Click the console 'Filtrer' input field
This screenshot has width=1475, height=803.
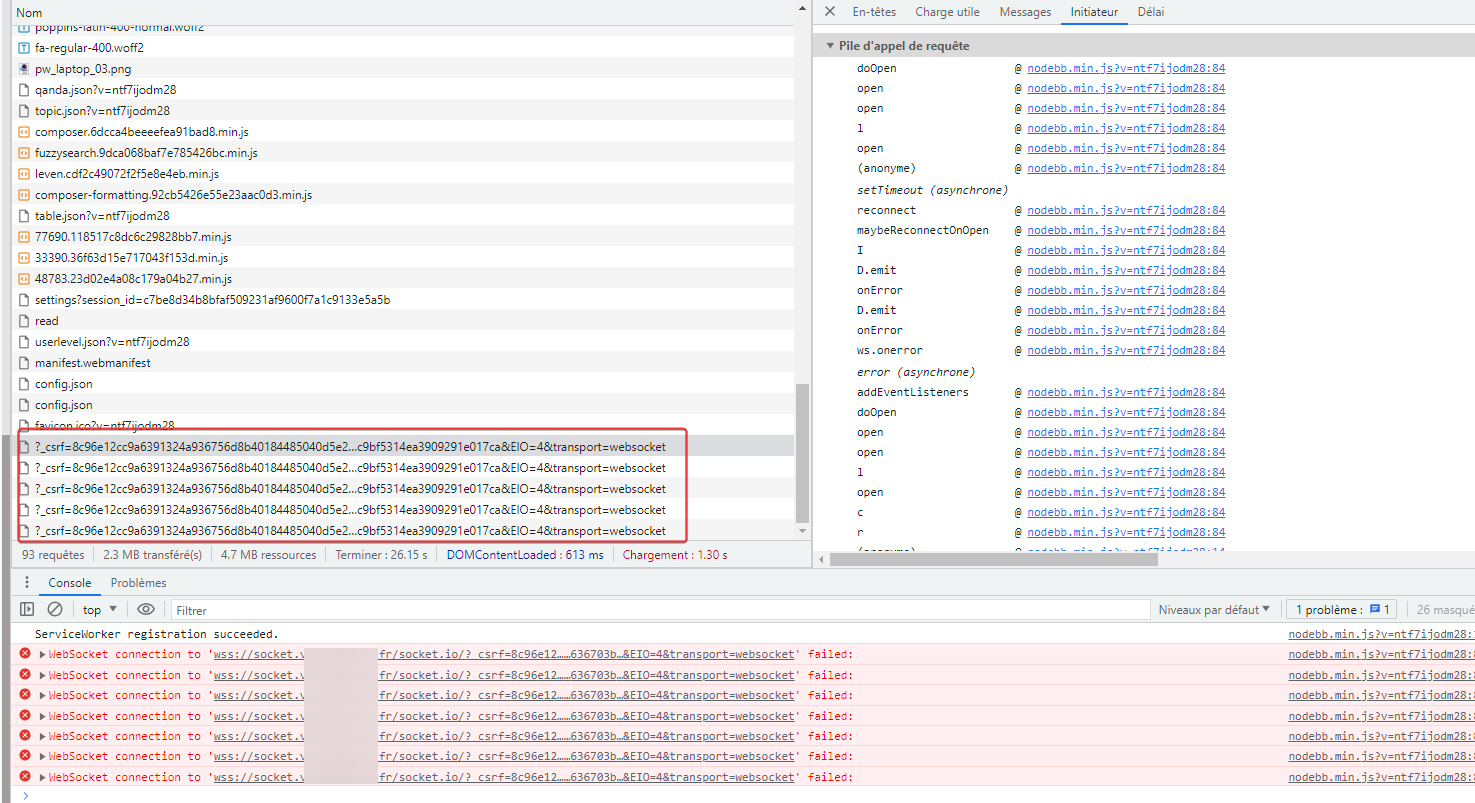click(x=660, y=610)
